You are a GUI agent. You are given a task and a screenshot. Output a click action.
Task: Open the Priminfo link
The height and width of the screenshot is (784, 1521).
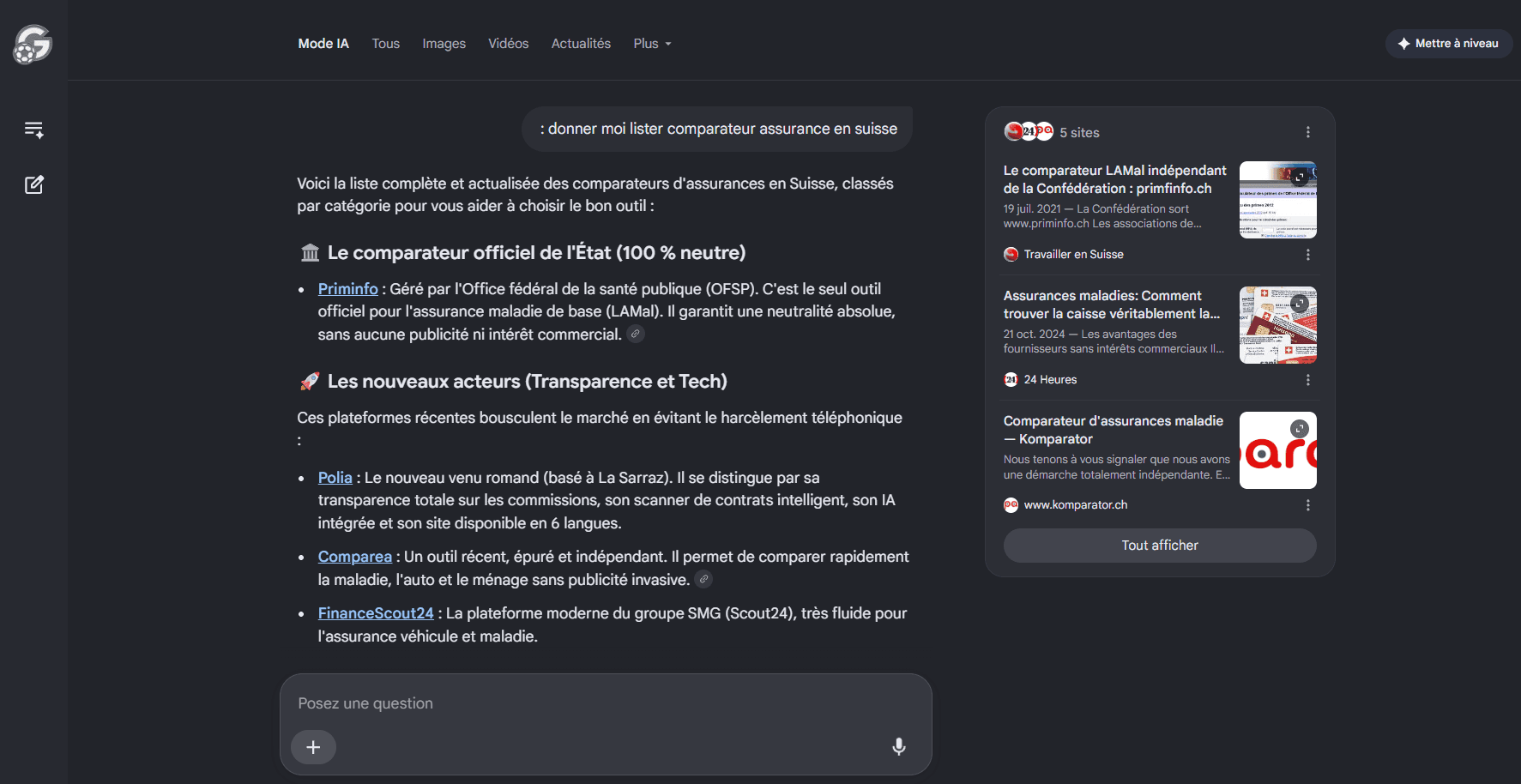click(x=348, y=289)
